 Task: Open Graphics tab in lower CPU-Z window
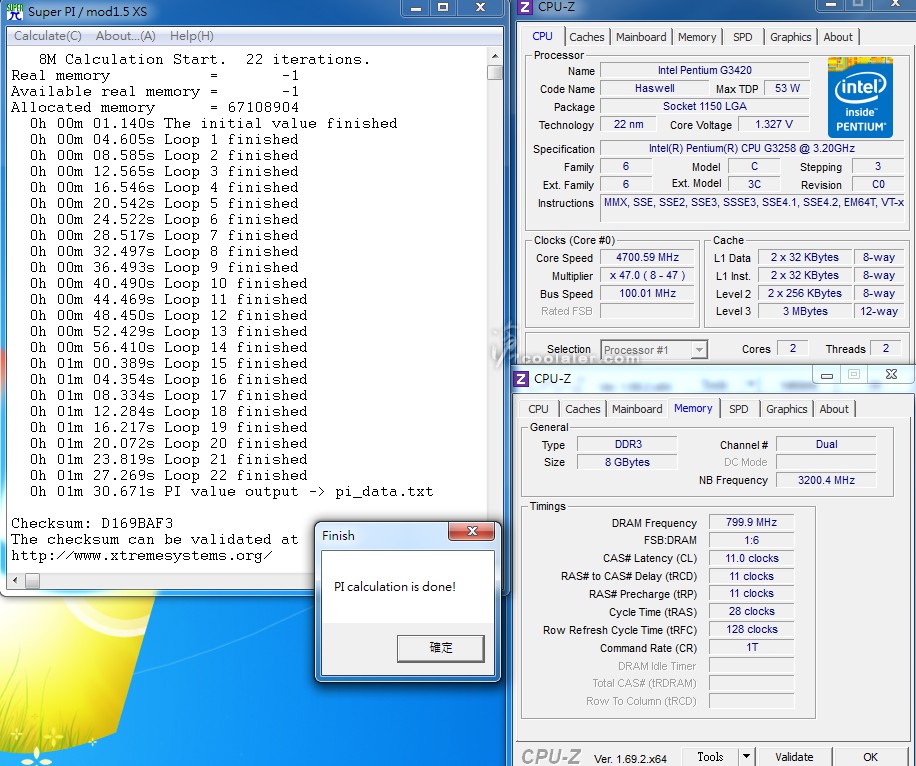tap(786, 409)
